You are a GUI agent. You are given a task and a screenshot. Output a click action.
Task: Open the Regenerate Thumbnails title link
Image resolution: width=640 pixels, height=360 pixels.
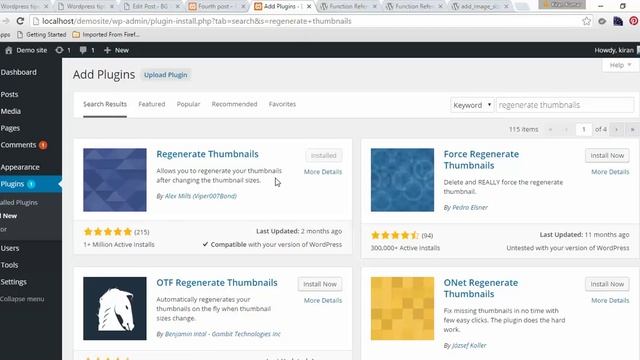click(x=207, y=154)
